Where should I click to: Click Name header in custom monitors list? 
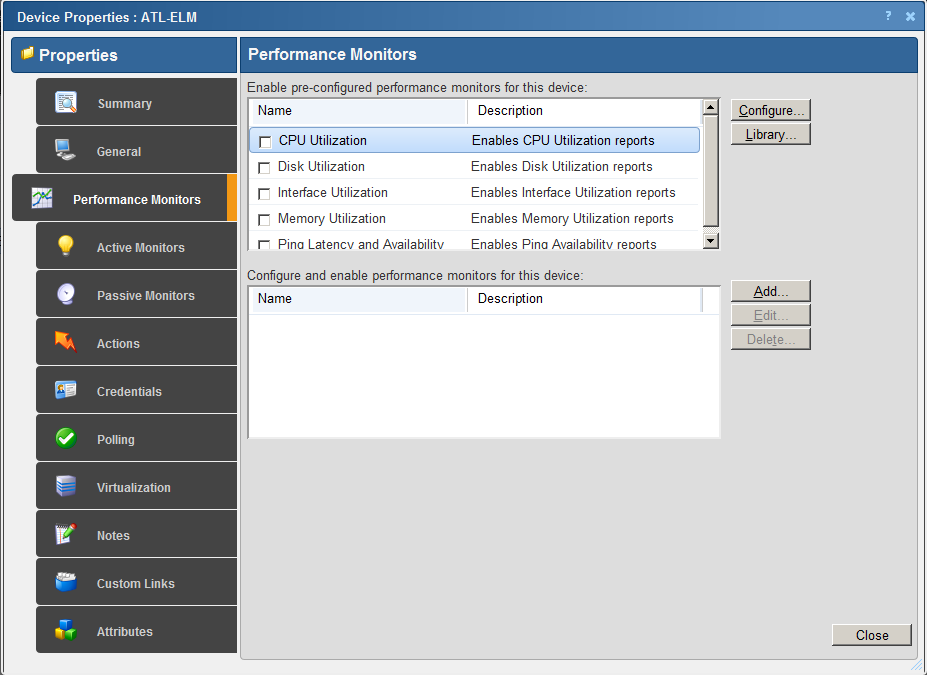coord(359,299)
